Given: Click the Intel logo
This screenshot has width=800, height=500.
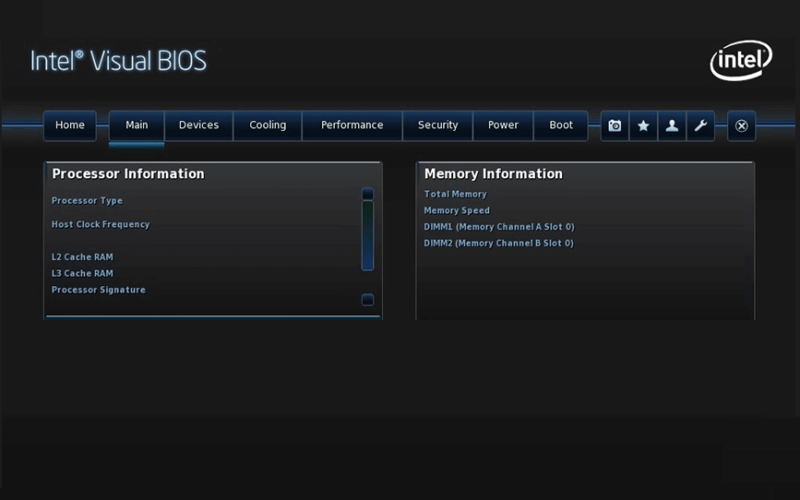Looking at the screenshot, I should [x=741, y=60].
